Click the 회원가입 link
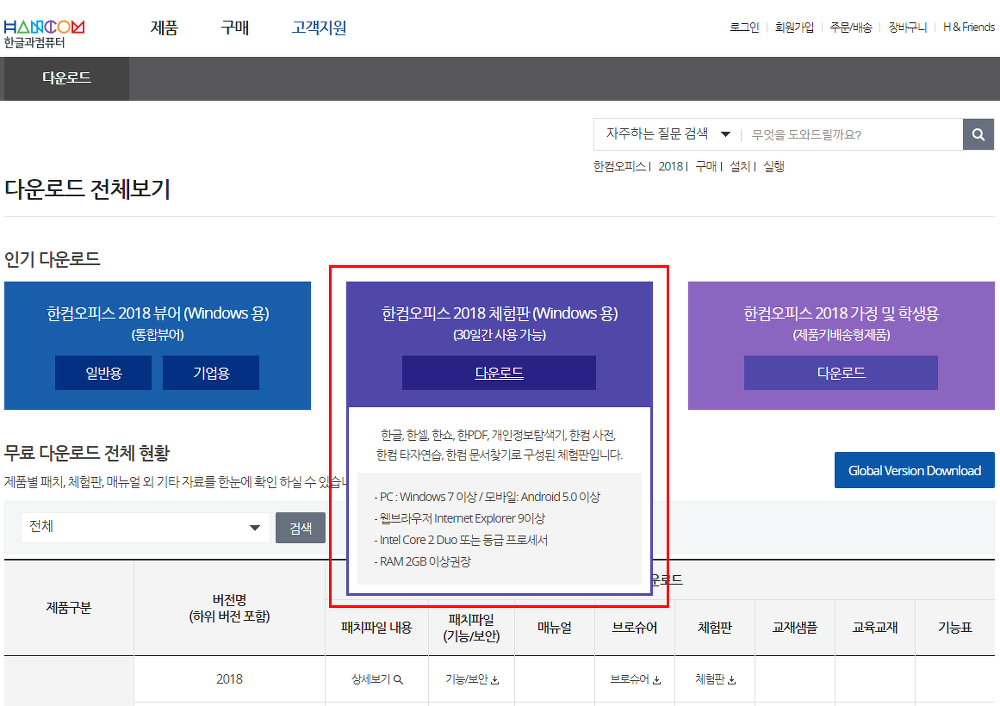 click(x=794, y=27)
